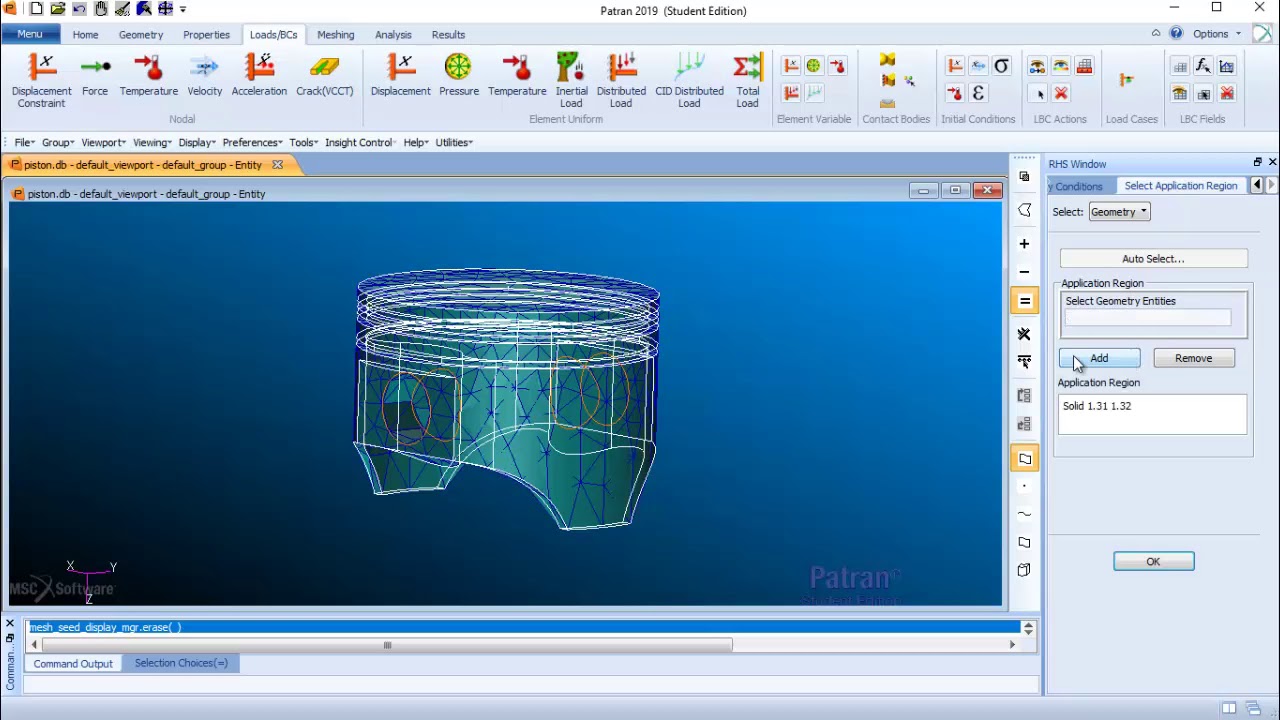Screen dimensions: 1280x720
Task: Open the Meshing ribbon tab
Action: (x=336, y=35)
